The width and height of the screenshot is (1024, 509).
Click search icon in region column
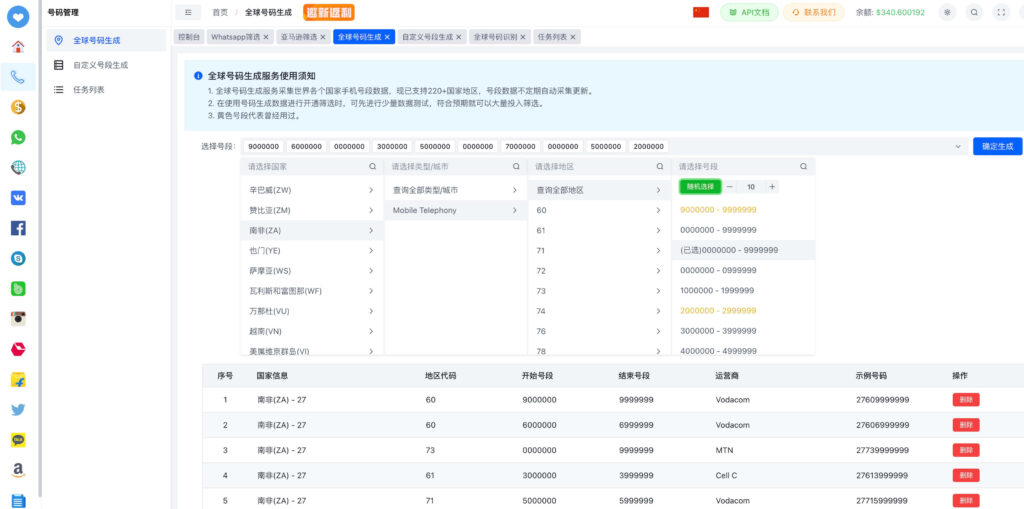click(x=660, y=167)
